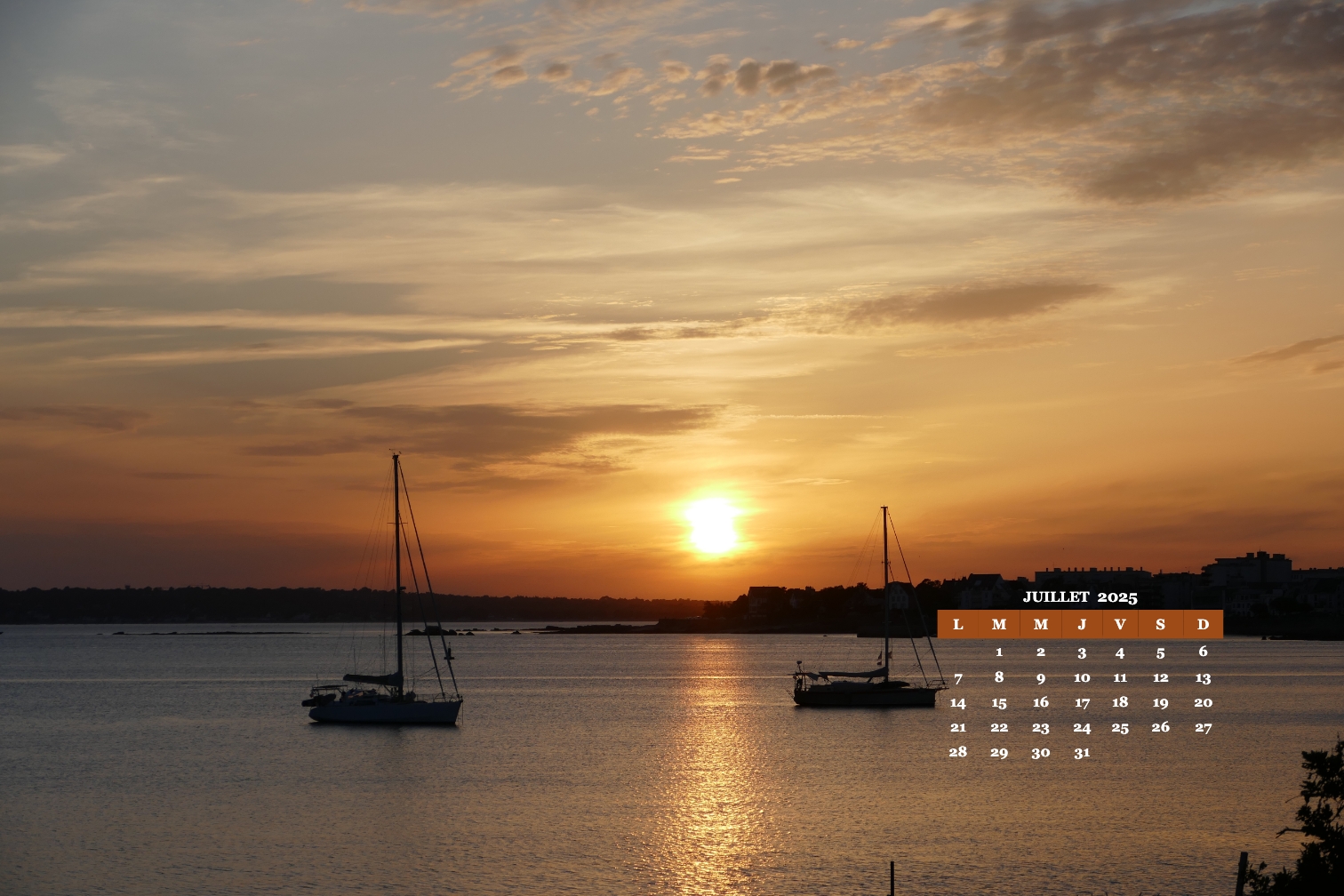This screenshot has height=896, width=1344.
Task: Select date 11 in the calendar
Action: (x=1120, y=677)
